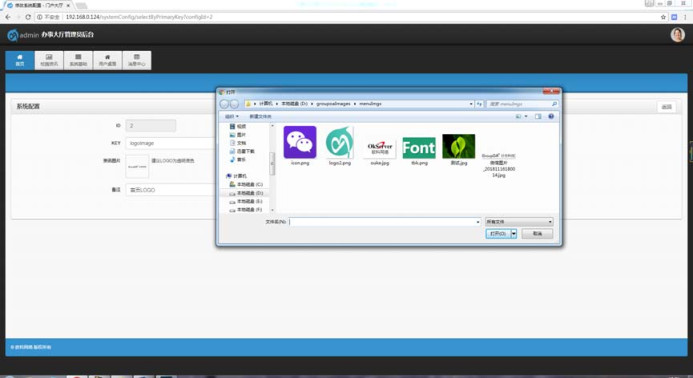The image size is (693, 378).
Task: Open the dialog address bar history dropdown
Action: [x=471, y=104]
